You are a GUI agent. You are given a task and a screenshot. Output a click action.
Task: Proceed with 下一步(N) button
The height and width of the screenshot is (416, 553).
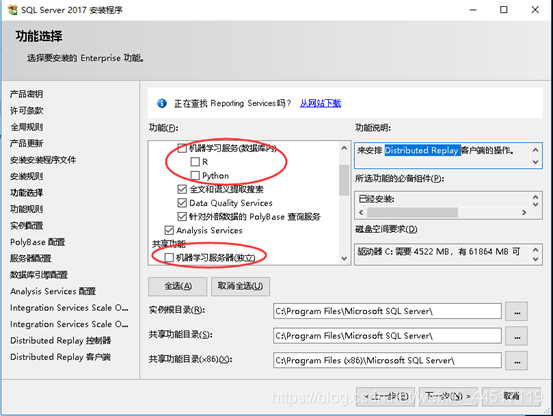pyautogui.click(x=448, y=397)
